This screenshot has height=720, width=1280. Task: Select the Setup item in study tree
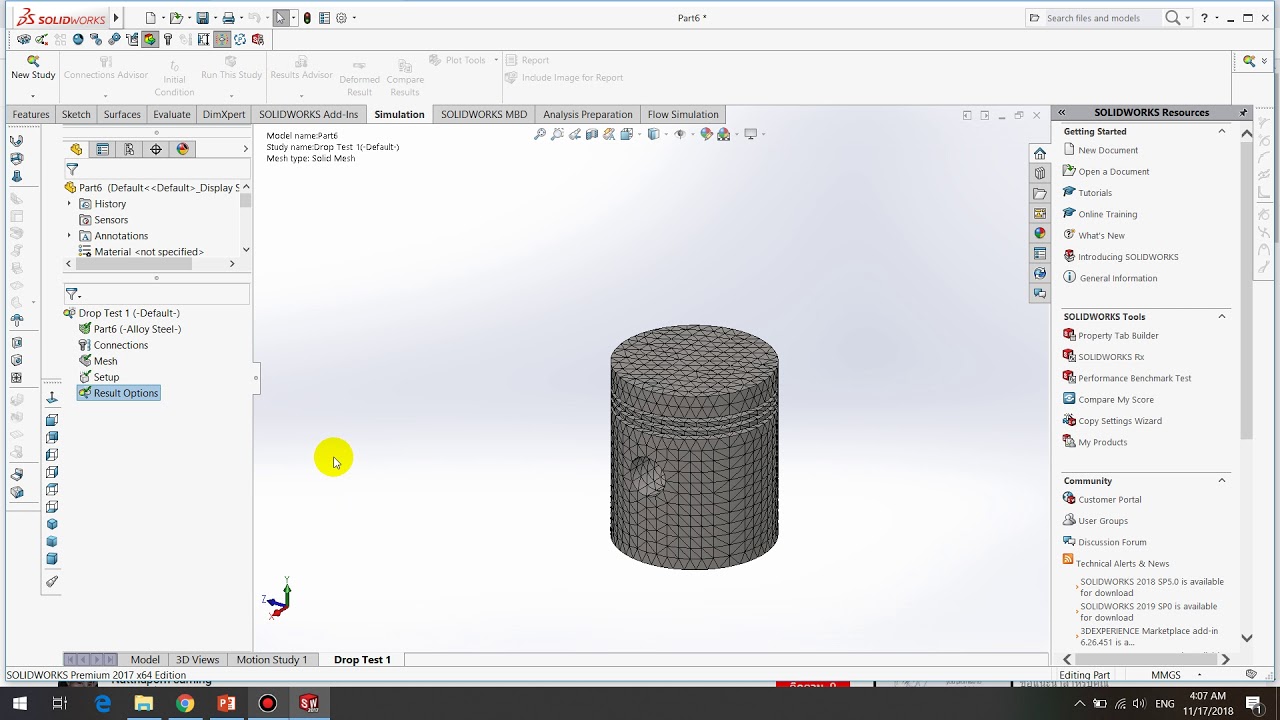coord(106,377)
